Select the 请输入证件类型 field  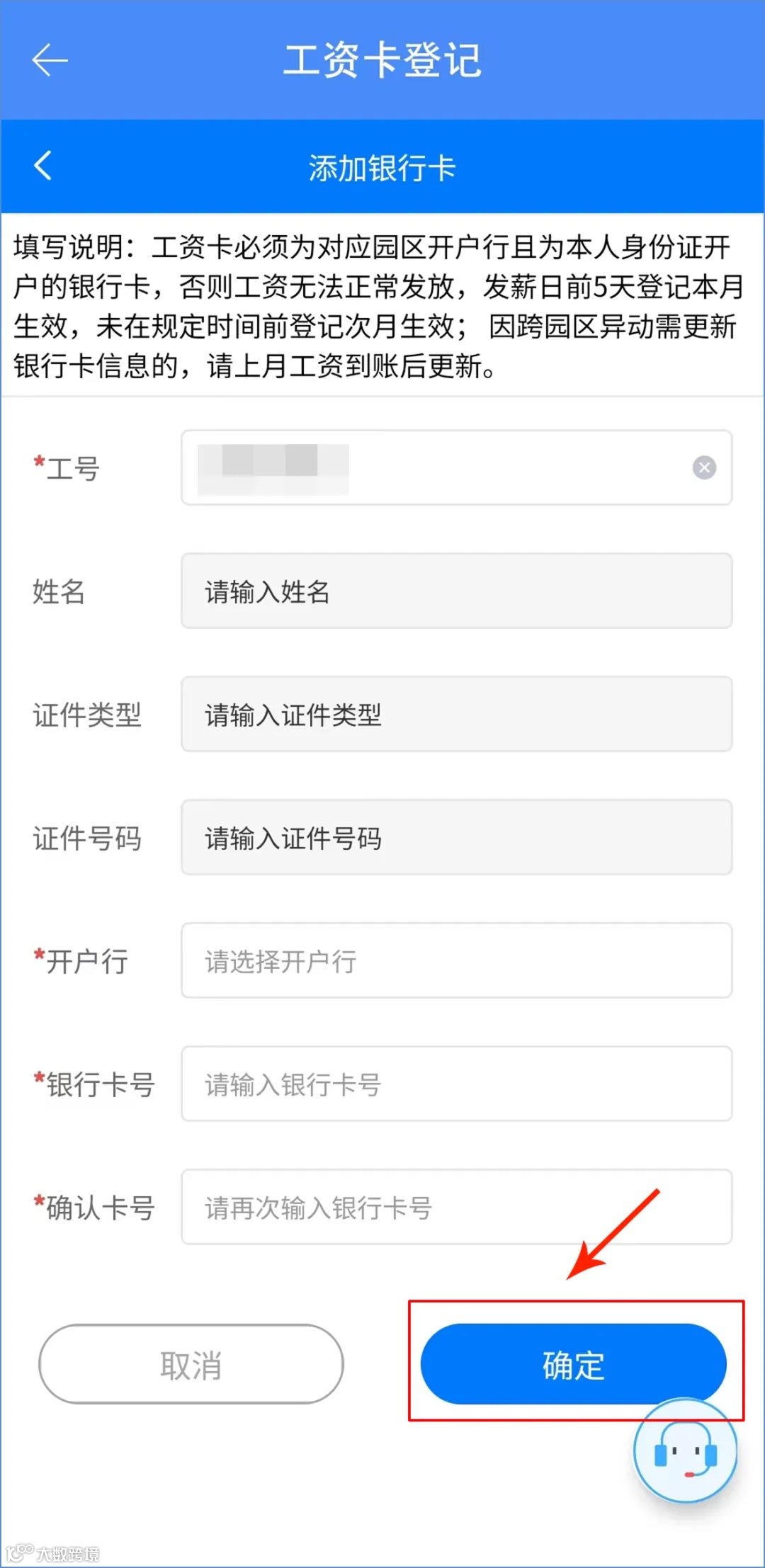(x=456, y=715)
